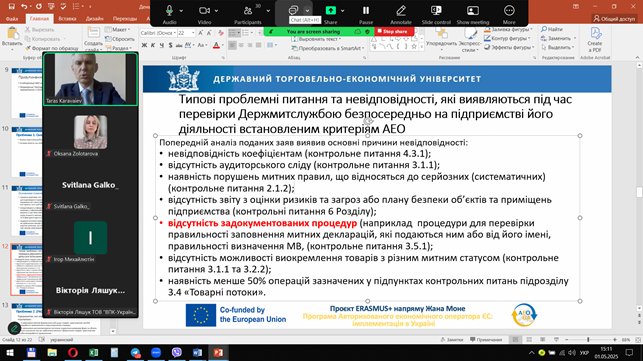This screenshot has height=361, width=643.
Task: Open Slide control in Zoom toolbar
Action: (436, 11)
